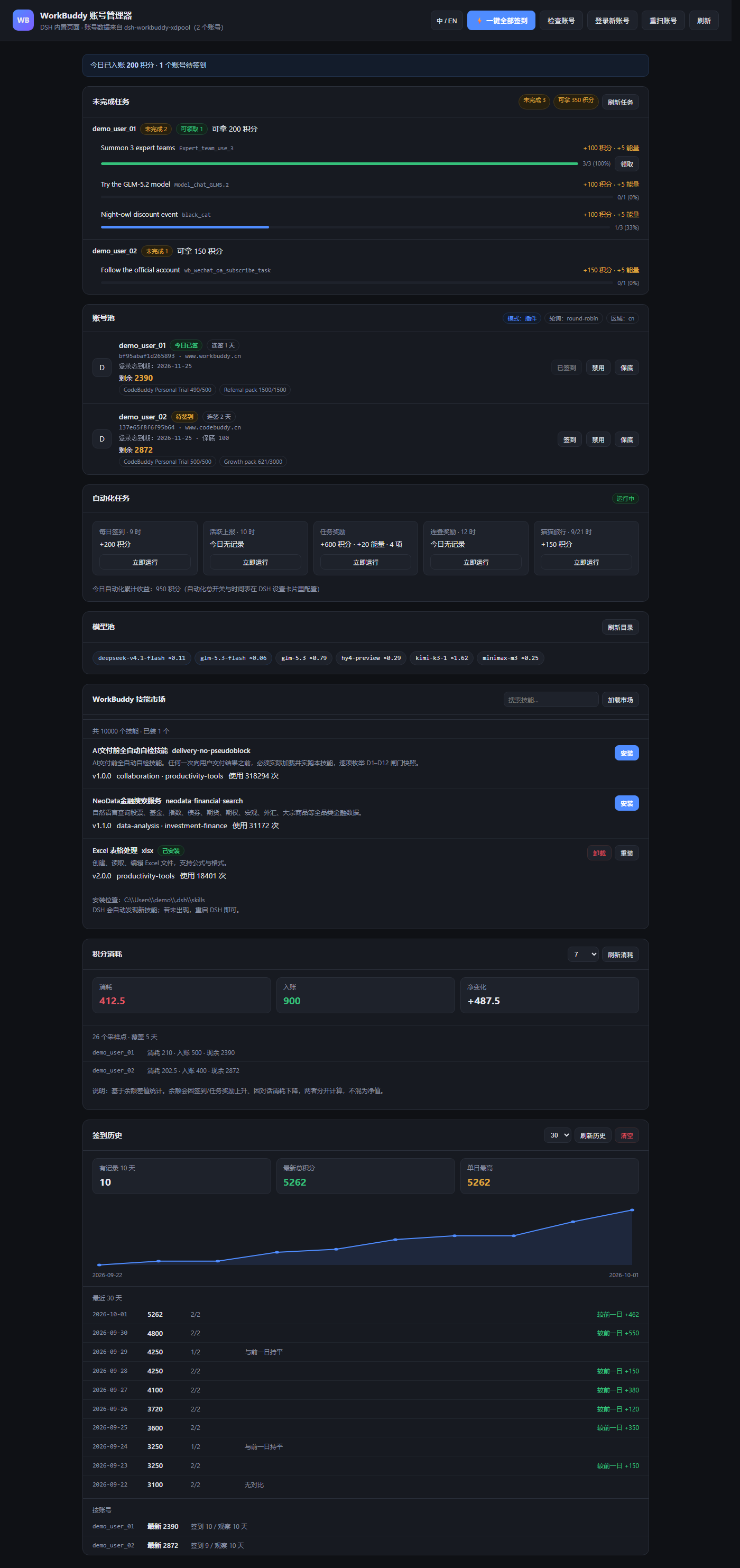
Task: Click the 运行中 status badge
Action: coord(625,499)
